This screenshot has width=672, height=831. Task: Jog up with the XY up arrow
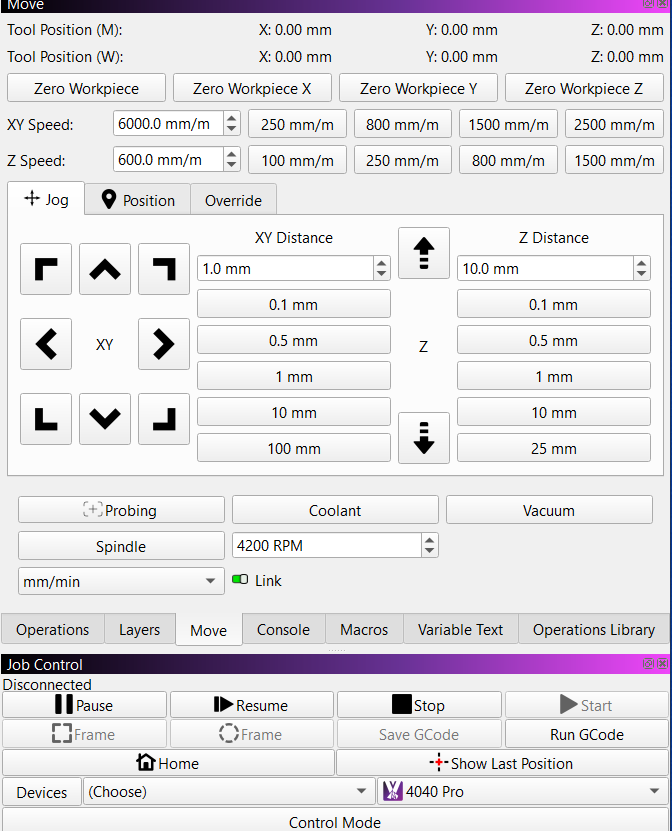[105, 269]
